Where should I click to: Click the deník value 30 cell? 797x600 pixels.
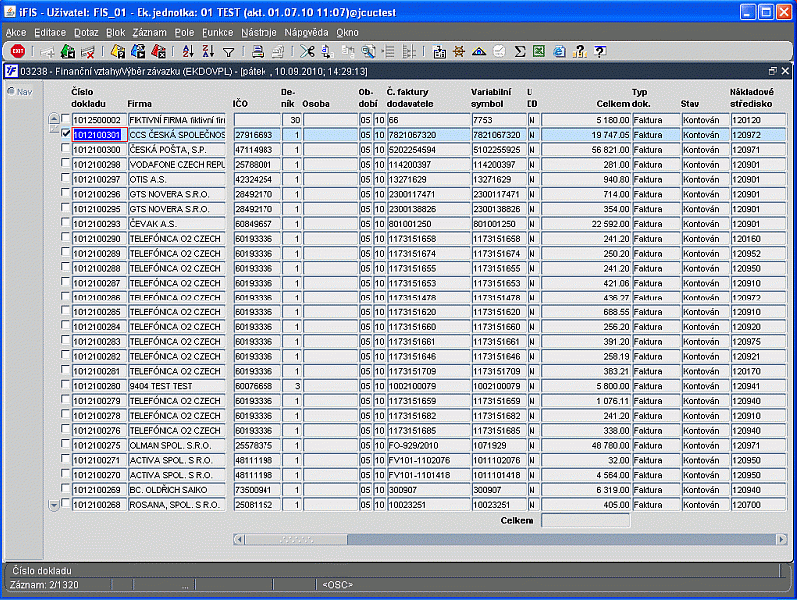tap(292, 120)
